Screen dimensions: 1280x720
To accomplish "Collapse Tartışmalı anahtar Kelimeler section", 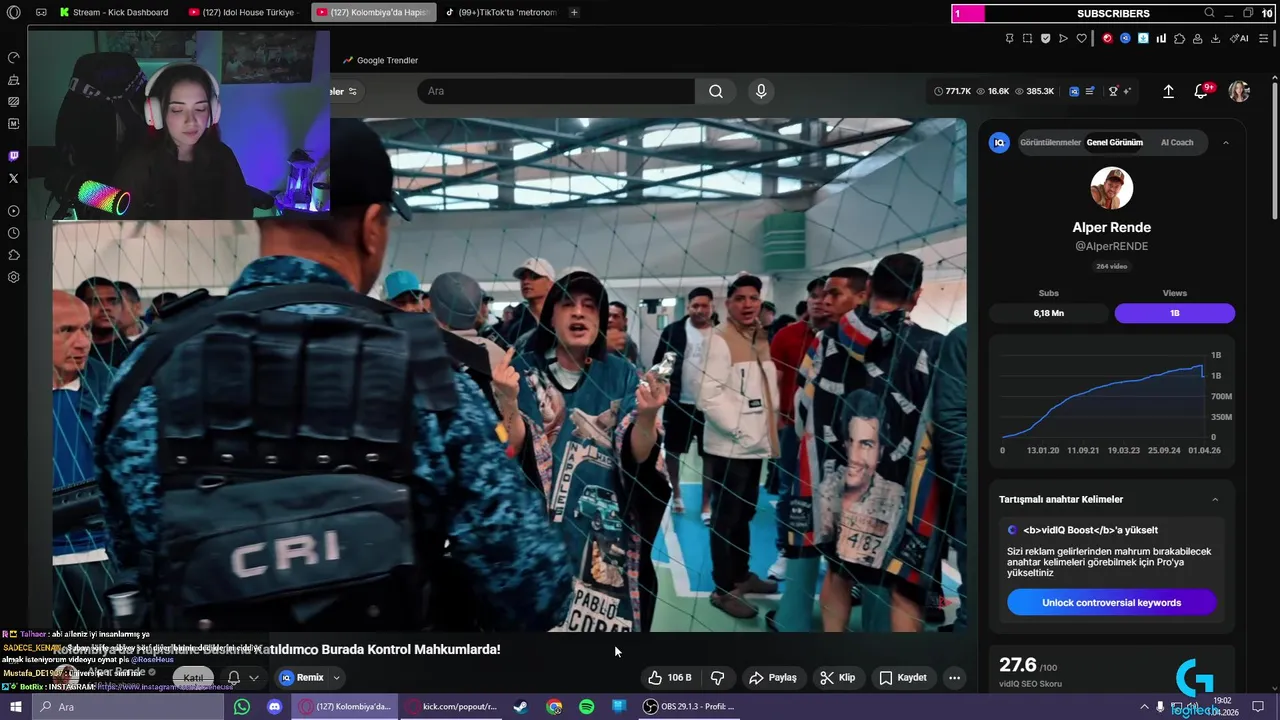I will click(x=1215, y=499).
